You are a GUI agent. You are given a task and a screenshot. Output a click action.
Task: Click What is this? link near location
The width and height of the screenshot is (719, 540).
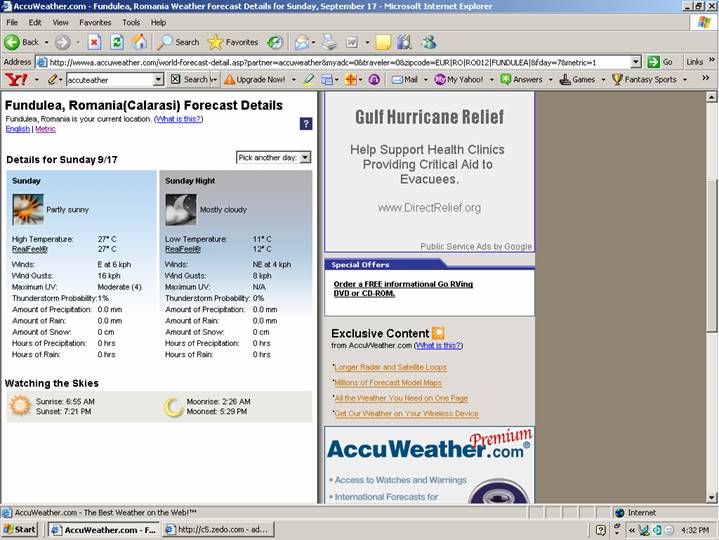[x=179, y=119]
